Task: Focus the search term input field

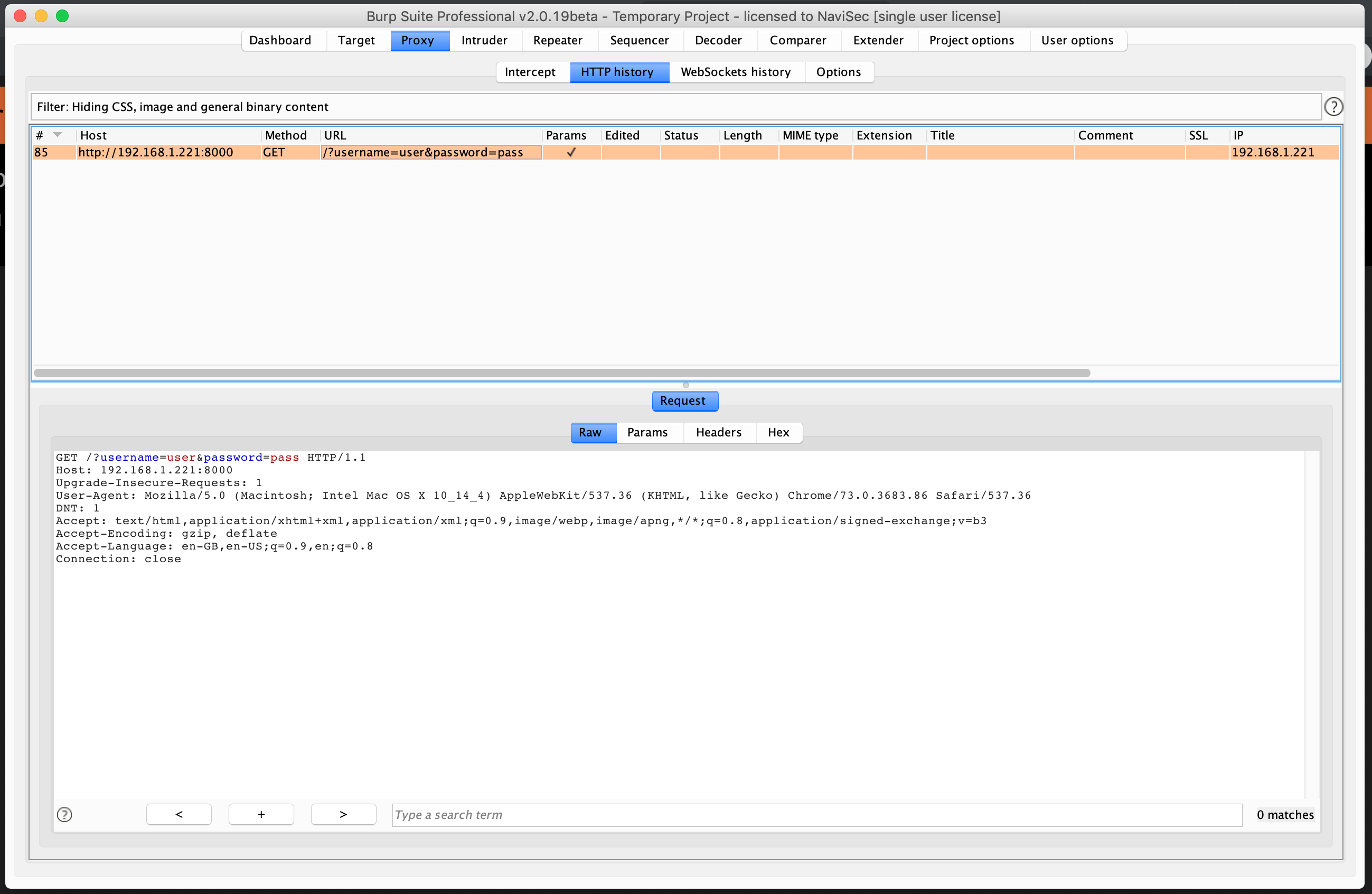Action: pyautogui.click(x=817, y=815)
